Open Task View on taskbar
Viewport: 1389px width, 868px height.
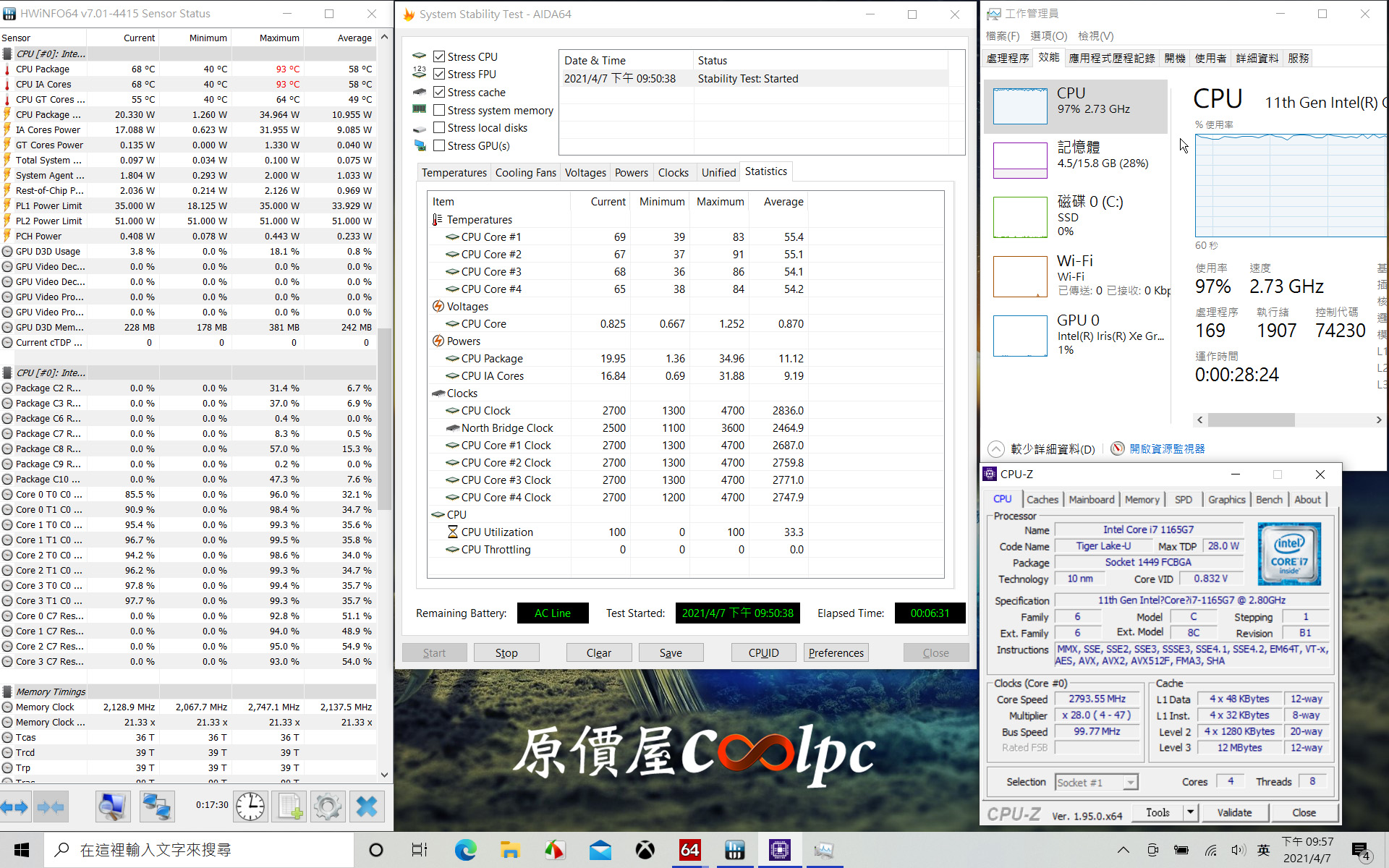coord(420,850)
